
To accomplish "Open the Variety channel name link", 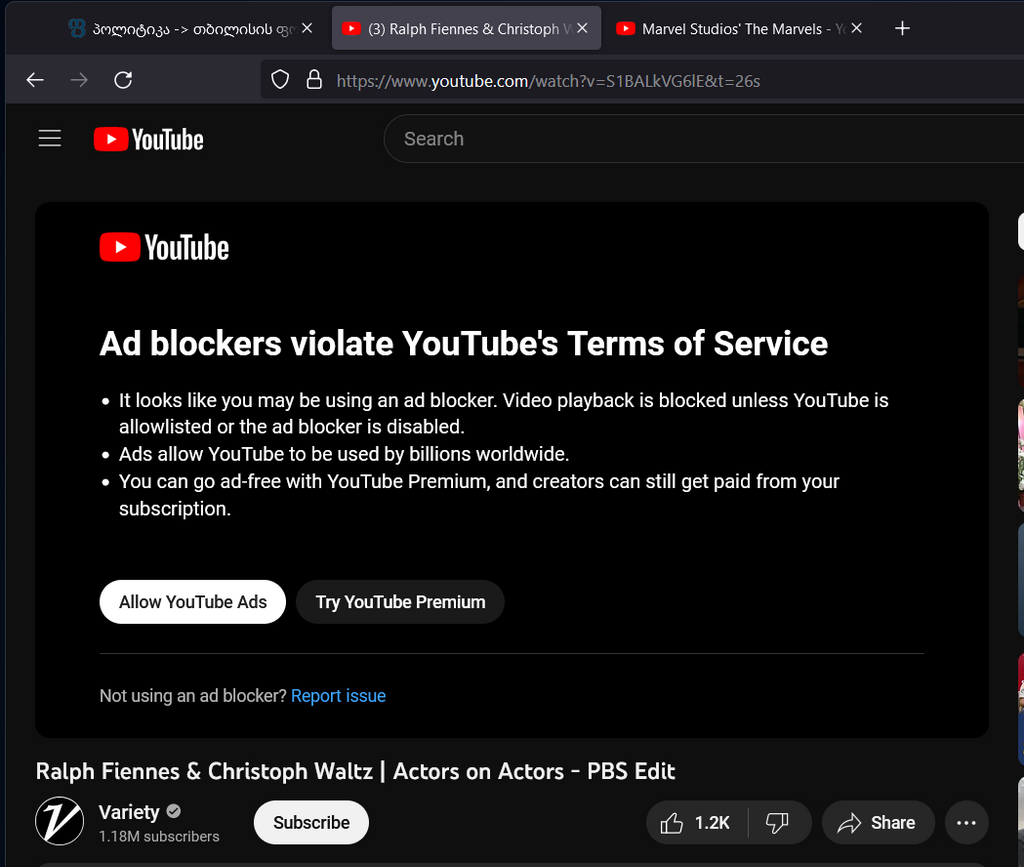I will tap(129, 812).
